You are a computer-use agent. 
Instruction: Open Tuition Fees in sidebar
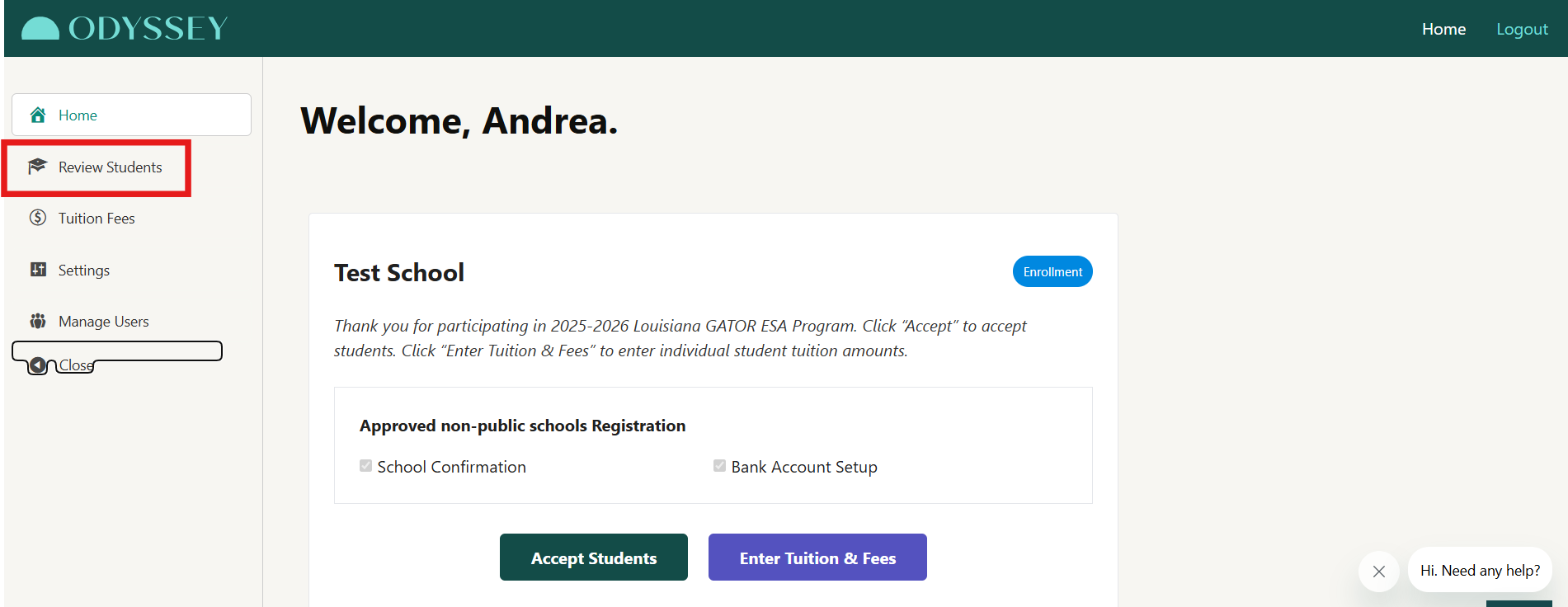(x=97, y=219)
